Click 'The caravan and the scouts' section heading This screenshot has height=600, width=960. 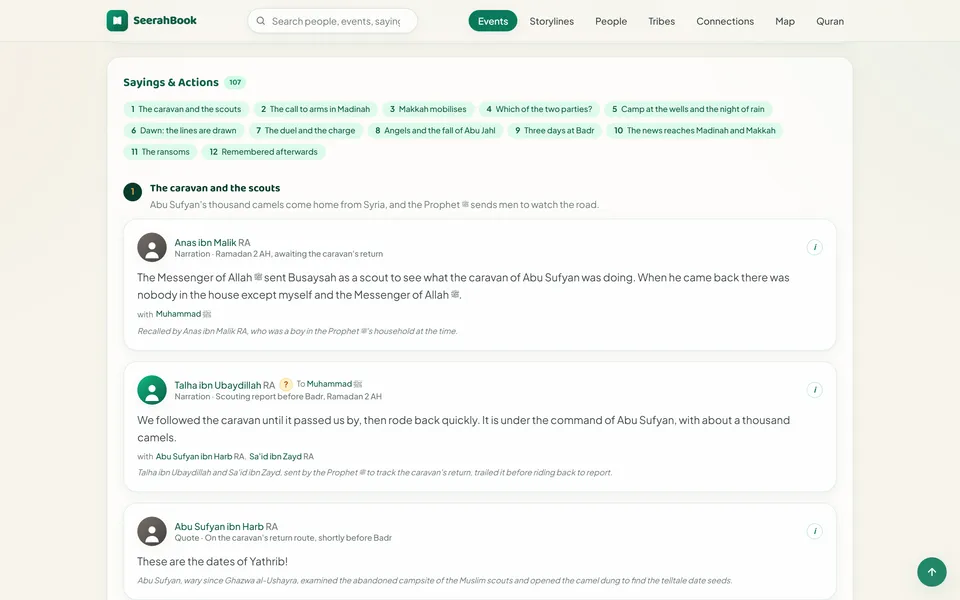point(215,188)
